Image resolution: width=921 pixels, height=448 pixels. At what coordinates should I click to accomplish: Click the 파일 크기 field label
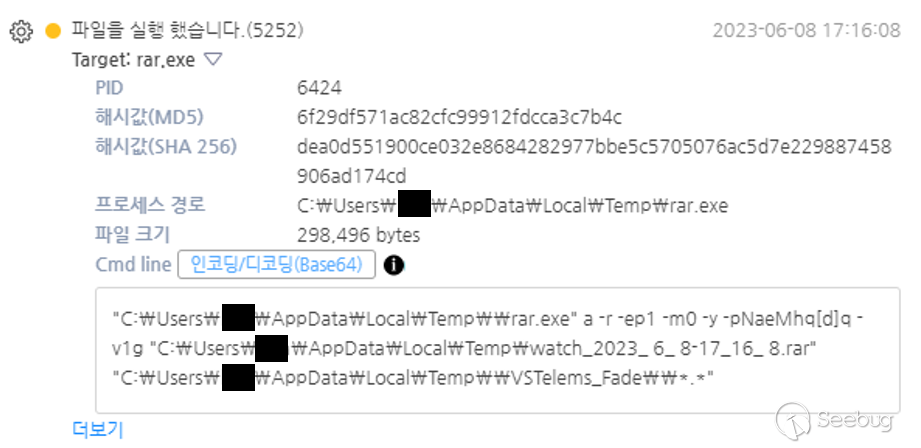point(132,235)
